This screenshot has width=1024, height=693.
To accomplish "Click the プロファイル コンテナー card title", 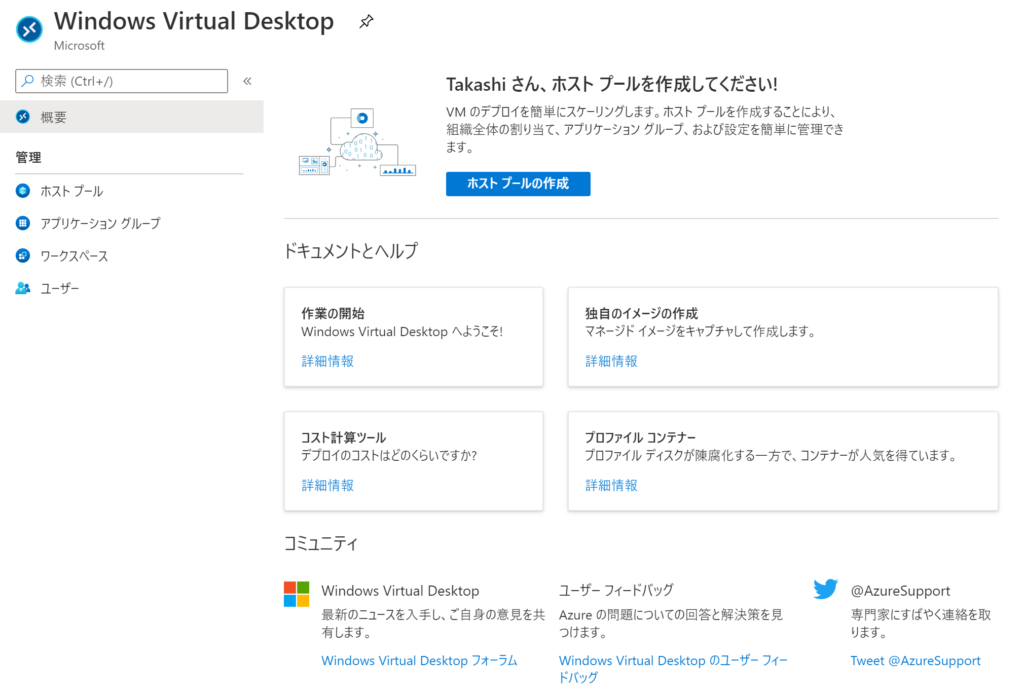I will click(640, 438).
